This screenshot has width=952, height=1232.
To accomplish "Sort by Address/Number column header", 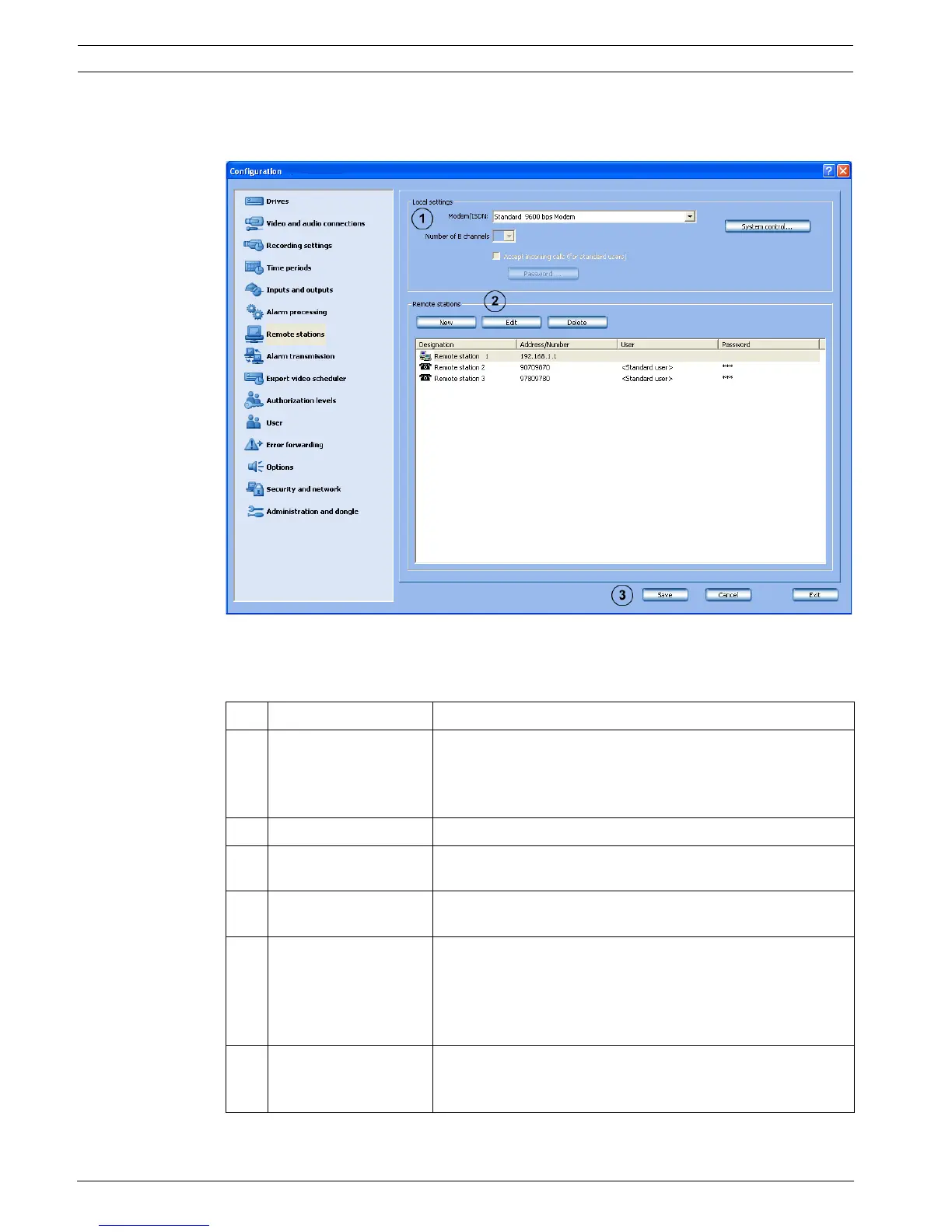I will [567, 345].
